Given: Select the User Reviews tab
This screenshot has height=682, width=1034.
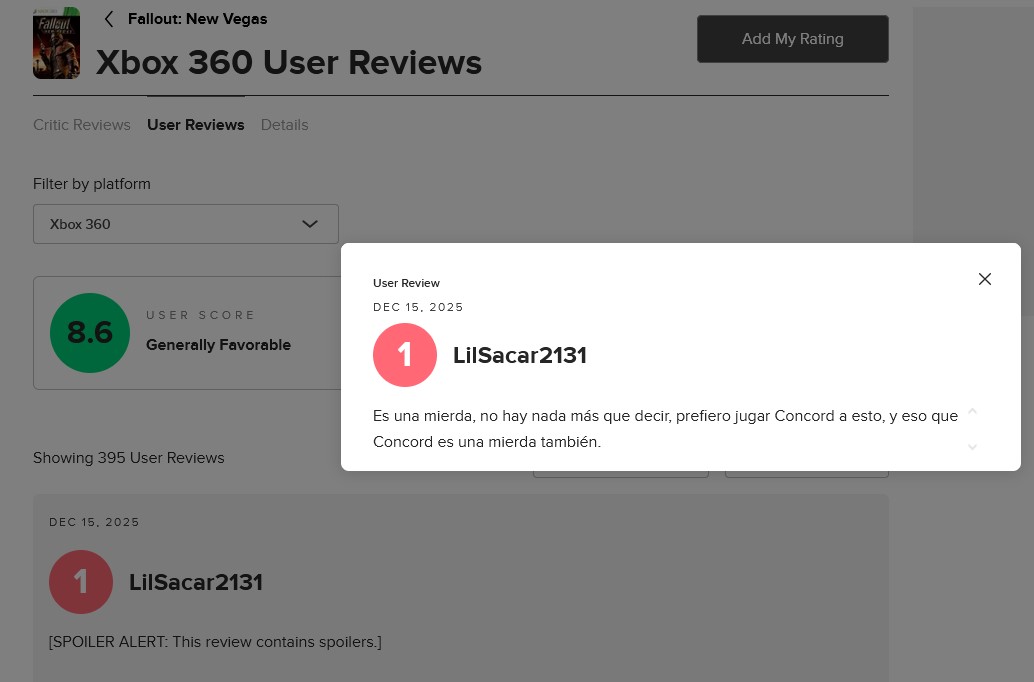Looking at the screenshot, I should (x=196, y=125).
